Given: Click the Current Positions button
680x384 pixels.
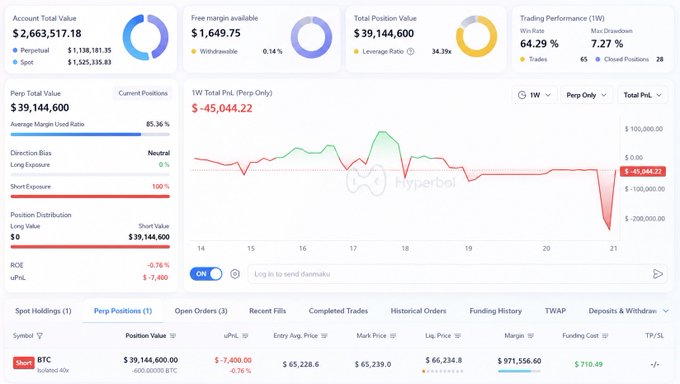Looking at the screenshot, I should pos(143,93).
